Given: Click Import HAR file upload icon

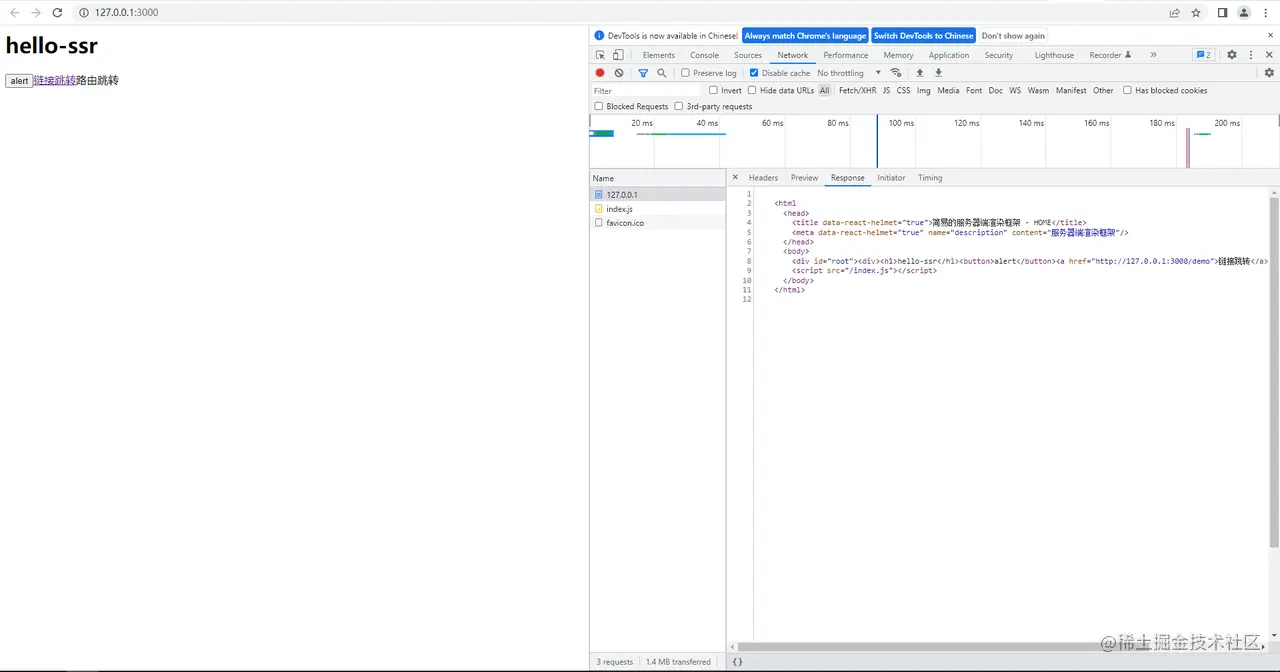Looking at the screenshot, I should pyautogui.click(x=920, y=73).
